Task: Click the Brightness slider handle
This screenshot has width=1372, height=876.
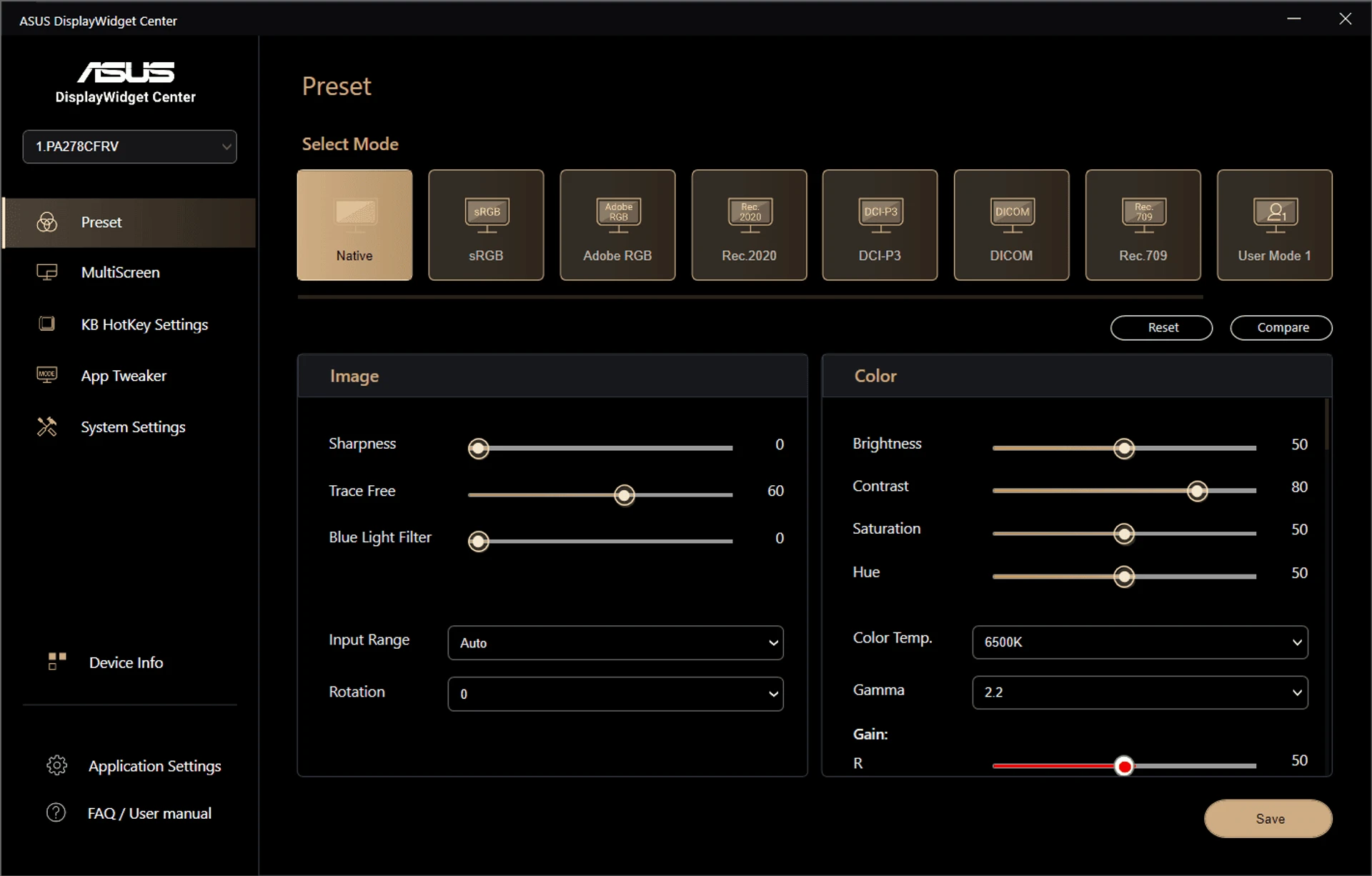Action: click(1124, 448)
